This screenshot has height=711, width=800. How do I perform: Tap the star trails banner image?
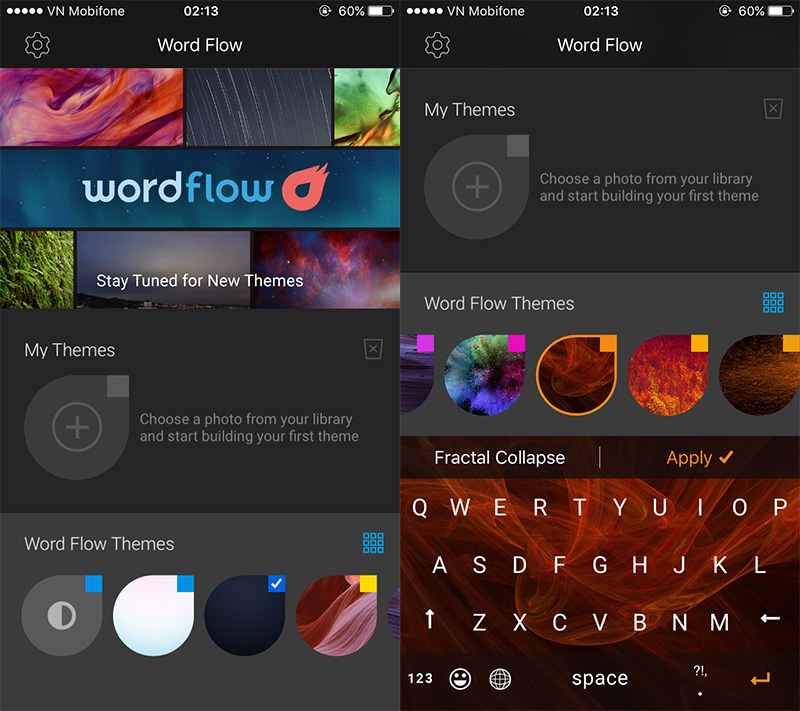259,107
